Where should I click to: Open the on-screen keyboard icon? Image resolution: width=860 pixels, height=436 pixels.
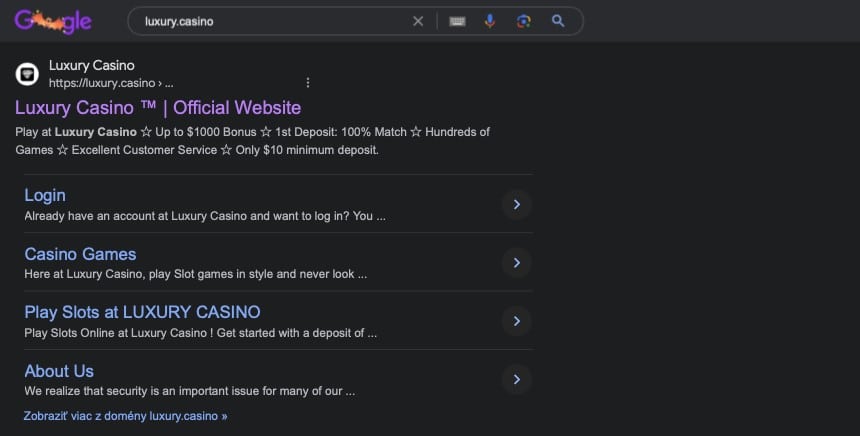pos(457,21)
